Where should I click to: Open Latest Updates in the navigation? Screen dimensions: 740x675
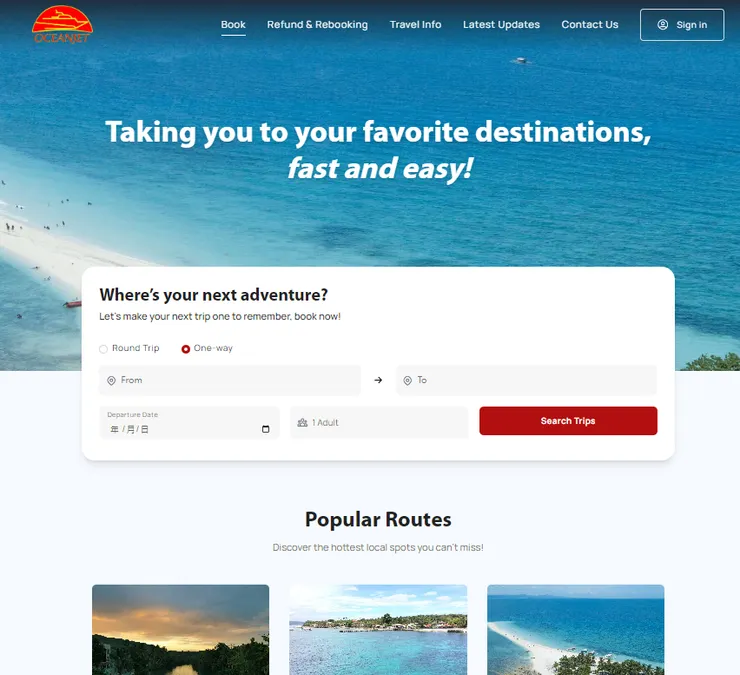pos(501,25)
